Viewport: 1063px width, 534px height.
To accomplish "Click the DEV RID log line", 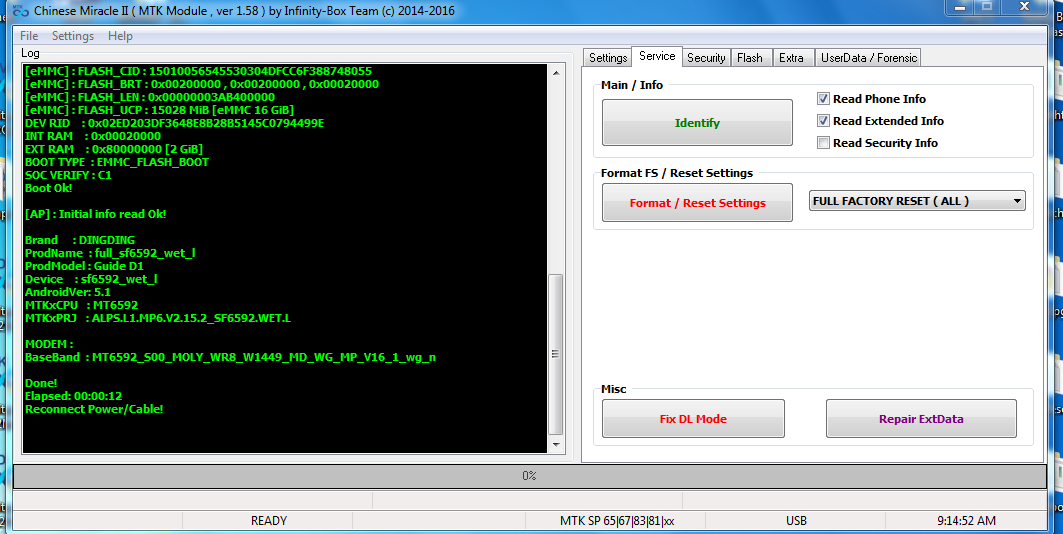I will (x=174, y=123).
